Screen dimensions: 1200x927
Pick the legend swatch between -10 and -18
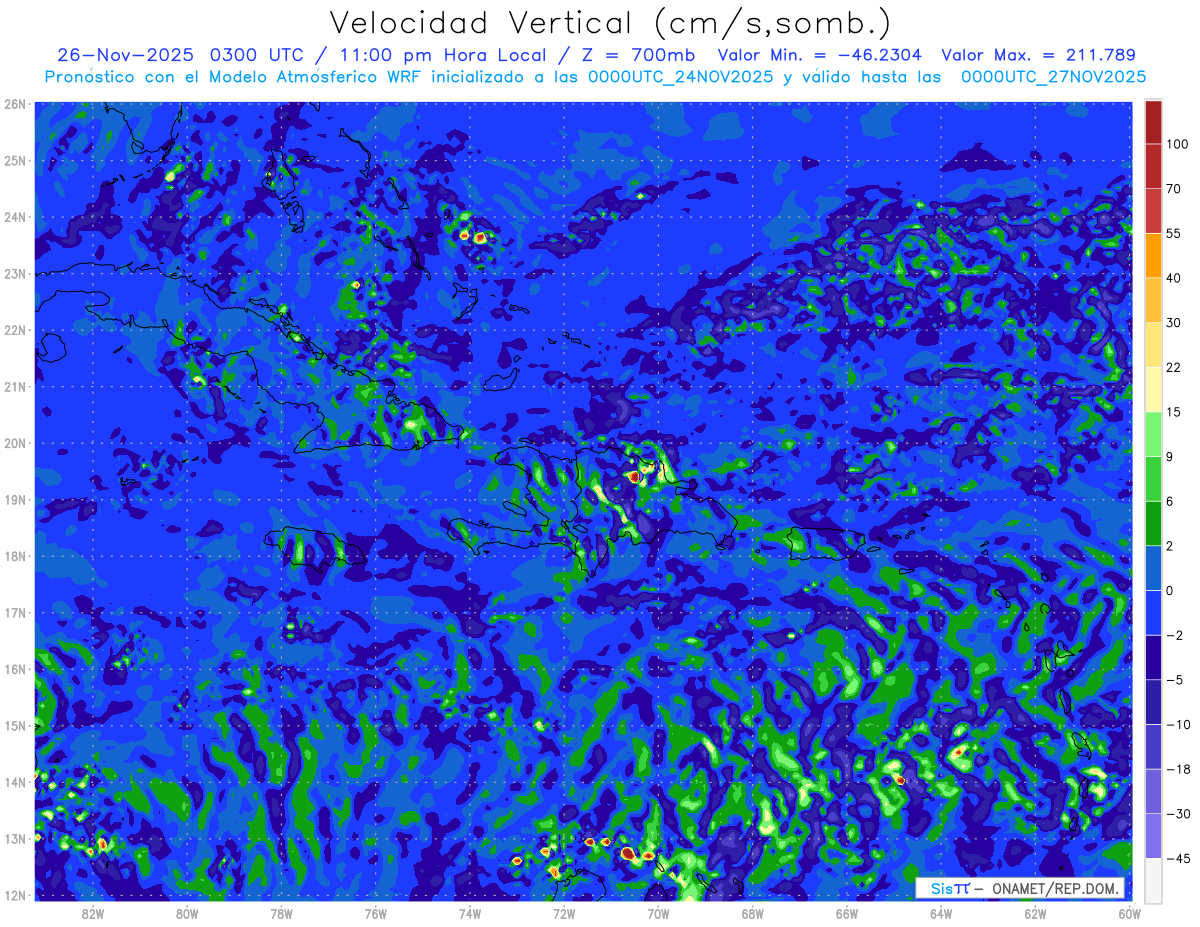[x=1153, y=746]
